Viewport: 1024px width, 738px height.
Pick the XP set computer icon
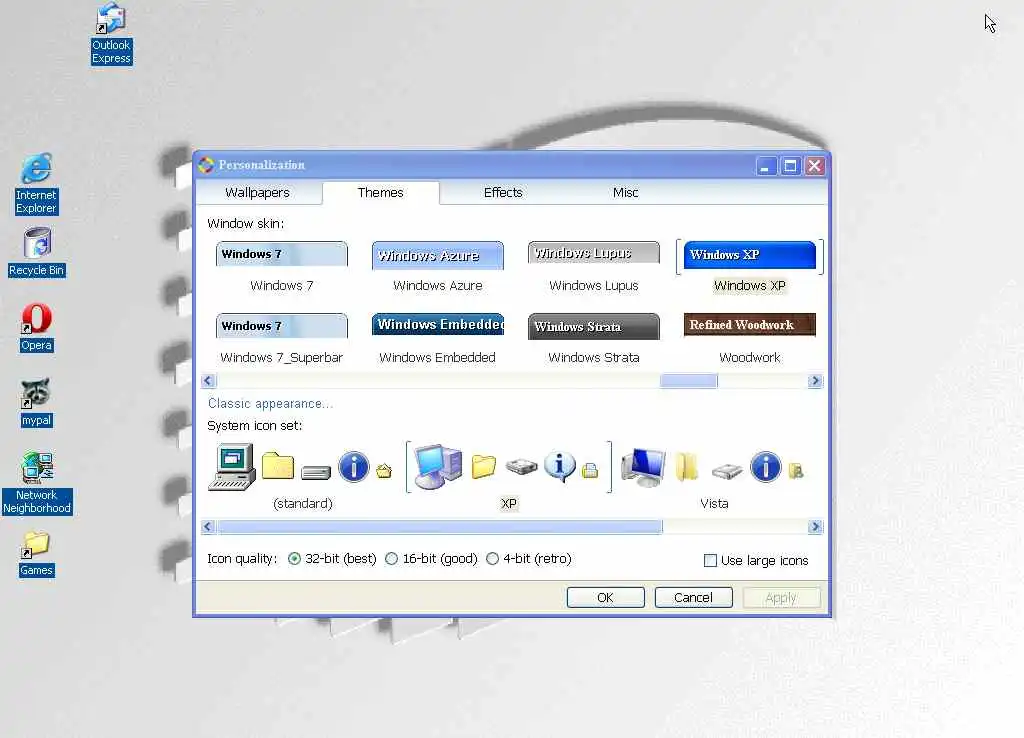point(438,466)
